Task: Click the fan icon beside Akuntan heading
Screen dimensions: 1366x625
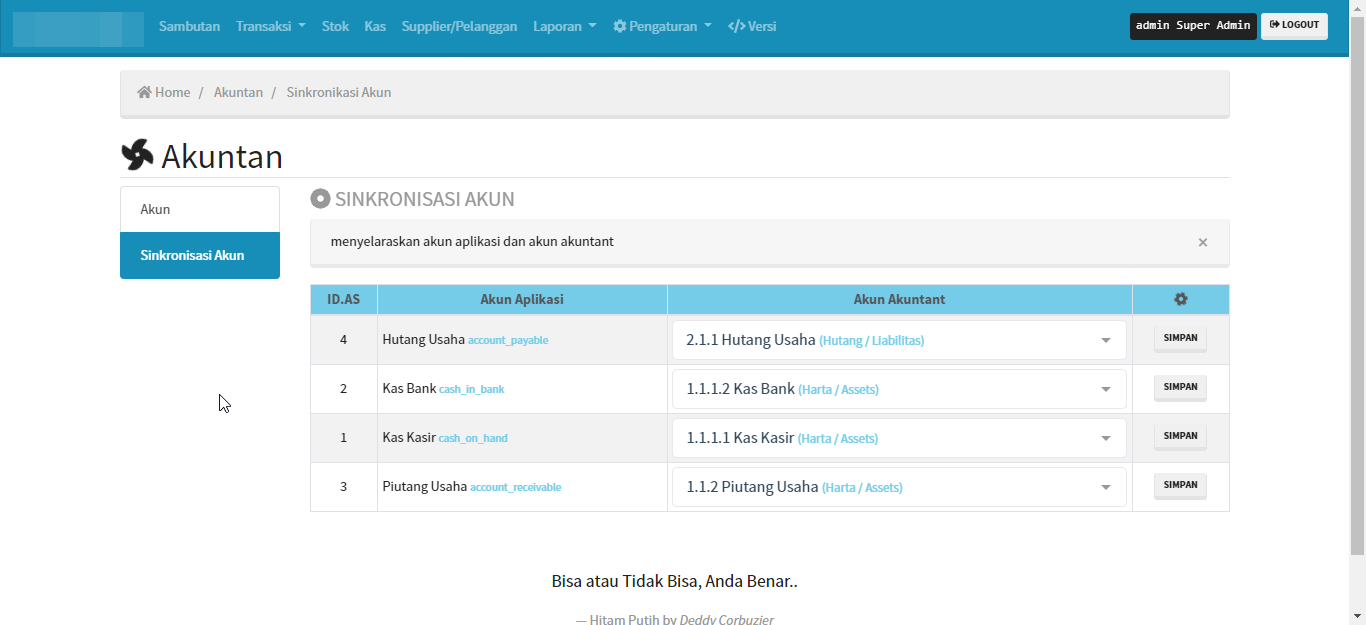Action: pos(137,155)
